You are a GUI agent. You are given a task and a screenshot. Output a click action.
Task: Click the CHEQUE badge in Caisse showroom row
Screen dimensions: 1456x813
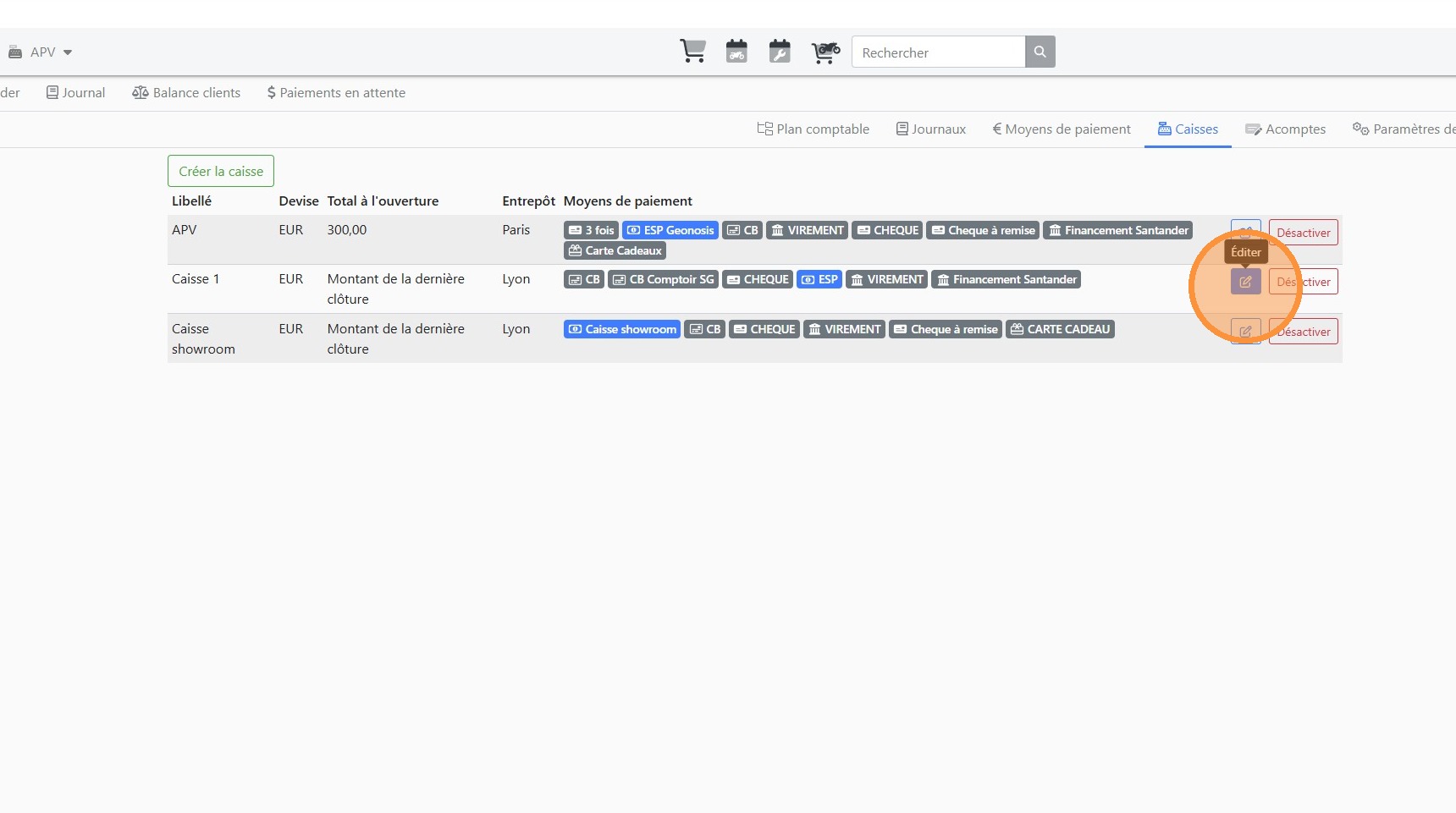click(x=764, y=329)
